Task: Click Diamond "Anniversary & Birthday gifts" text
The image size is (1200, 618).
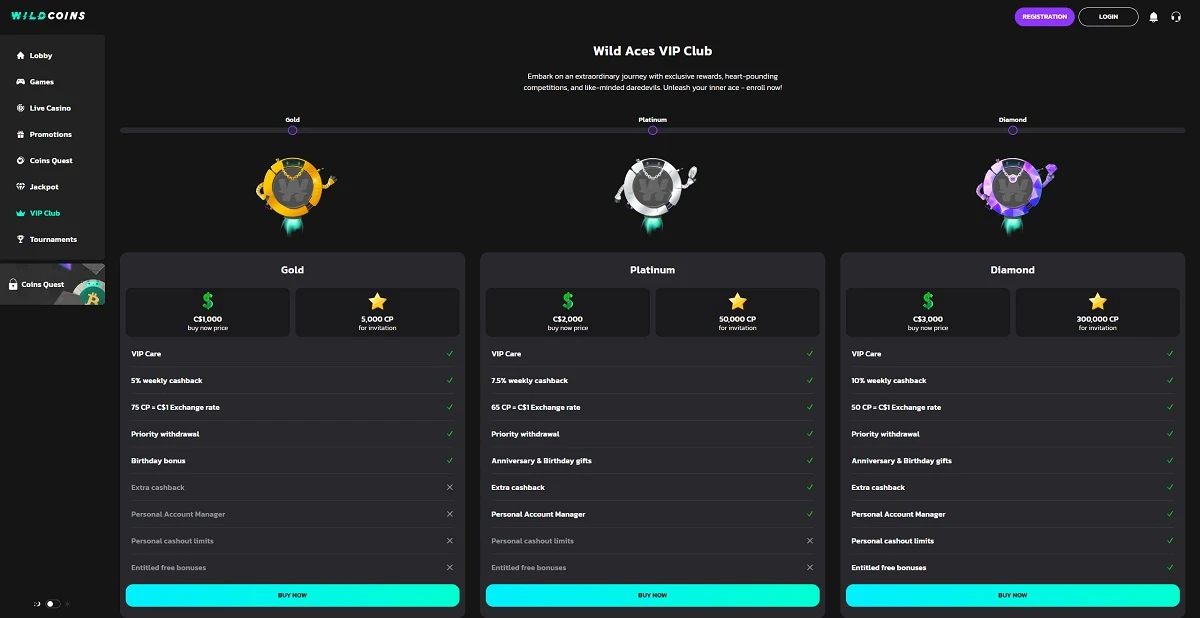Action: (901, 461)
